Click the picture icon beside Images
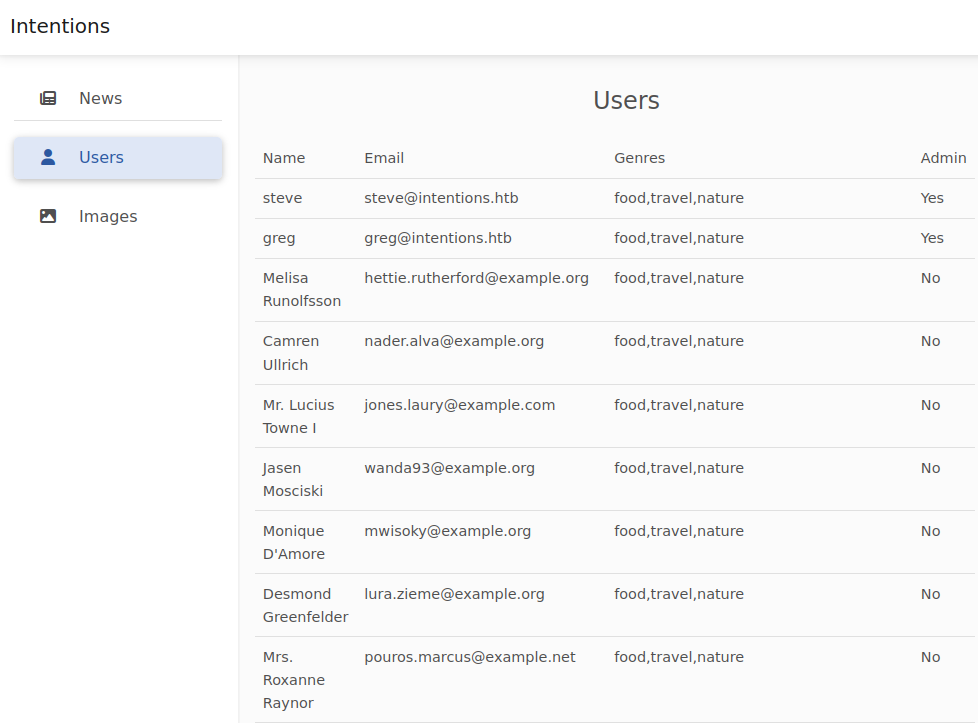Viewport: 978px width, 723px height. (x=48, y=216)
